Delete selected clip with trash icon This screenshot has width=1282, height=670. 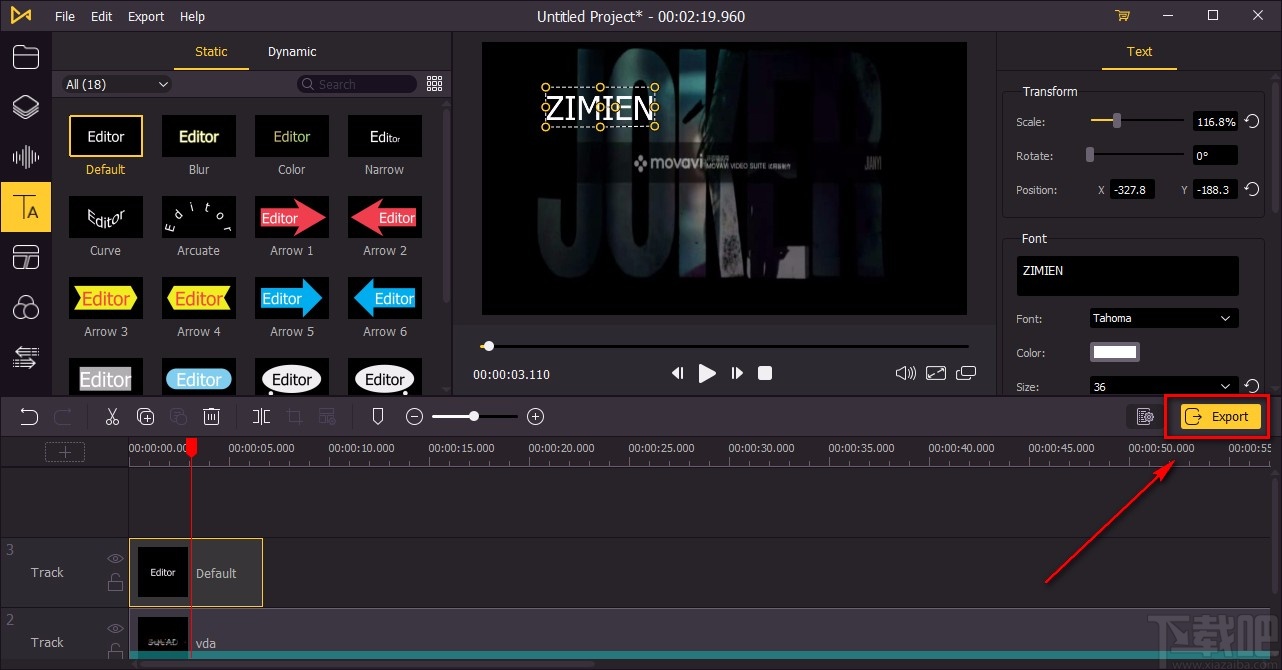point(212,416)
